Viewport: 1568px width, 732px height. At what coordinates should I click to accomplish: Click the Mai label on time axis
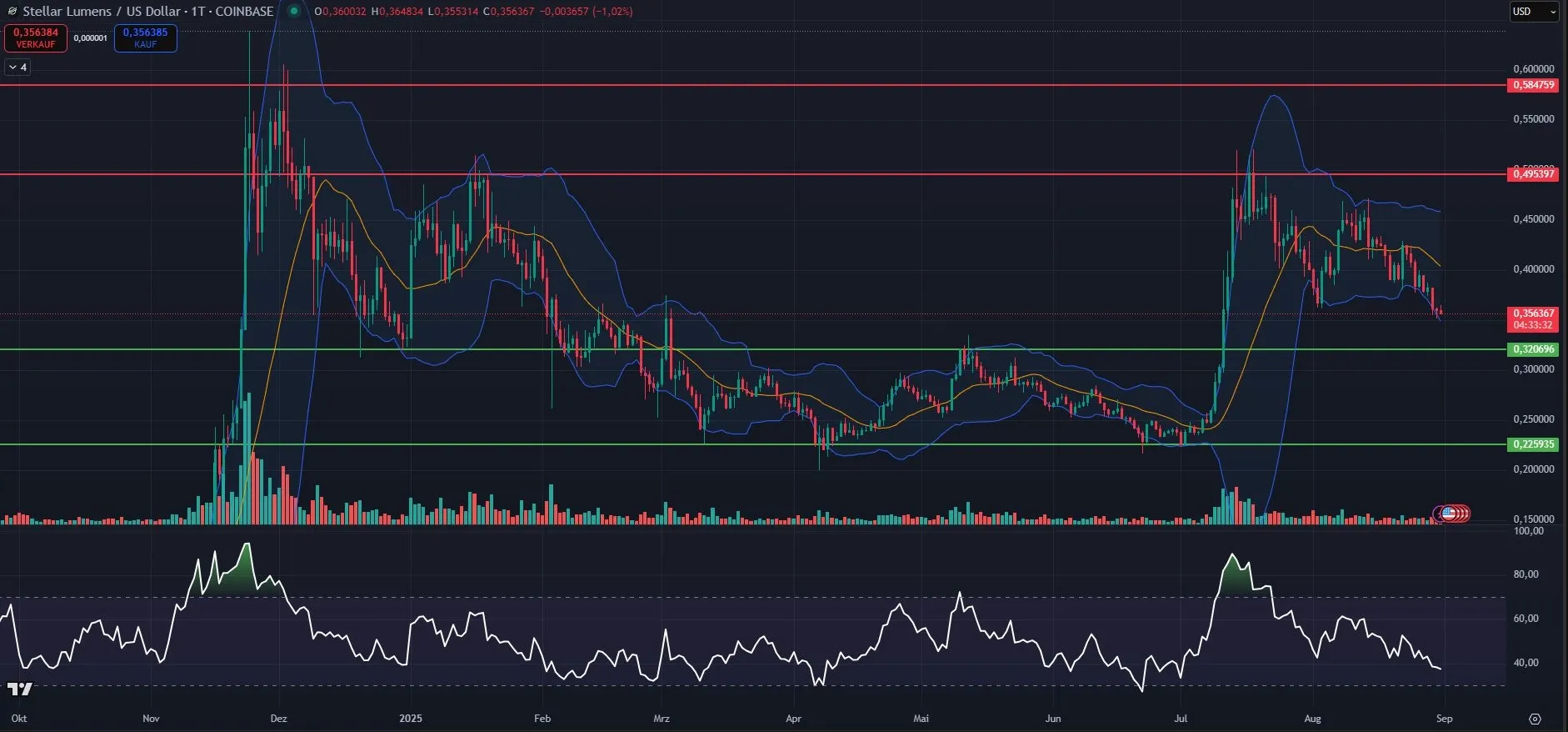click(x=921, y=719)
